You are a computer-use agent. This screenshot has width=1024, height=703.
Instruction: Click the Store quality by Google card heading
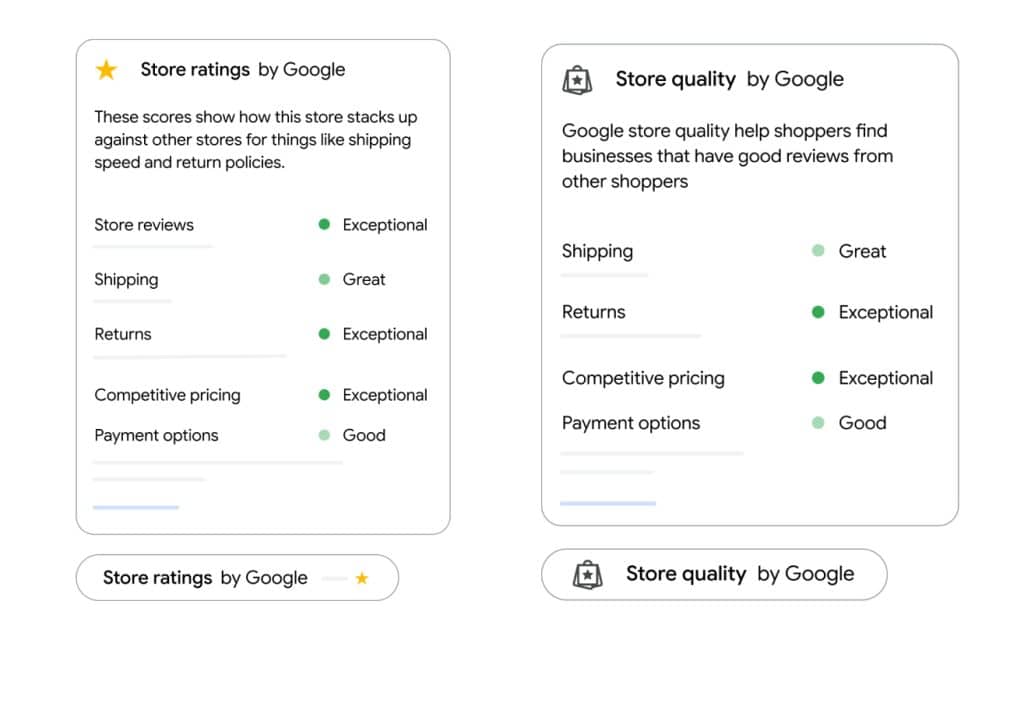(x=729, y=79)
